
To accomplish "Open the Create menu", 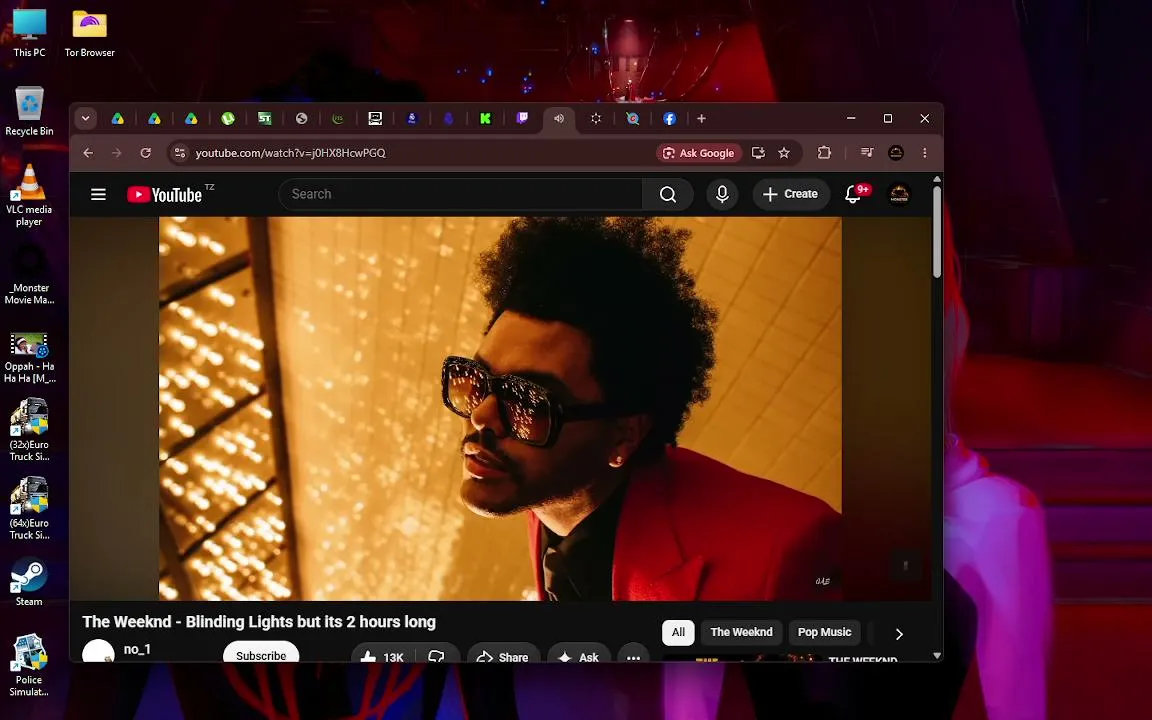I will [791, 194].
